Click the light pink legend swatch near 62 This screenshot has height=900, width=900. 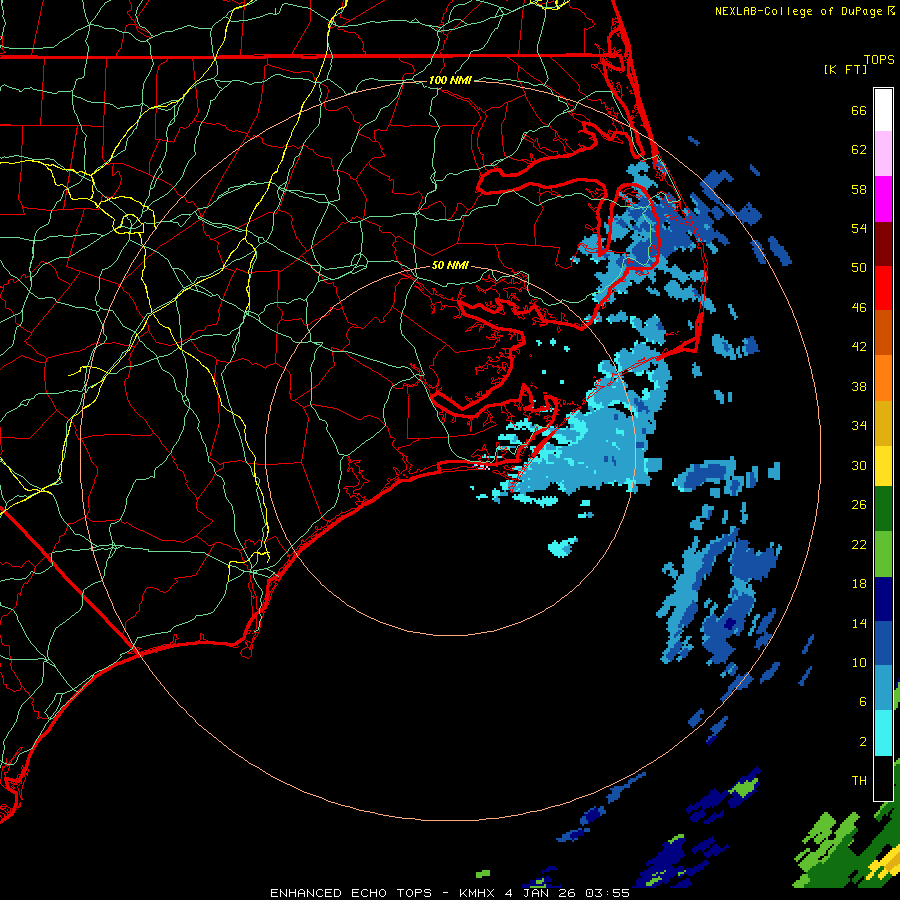(x=883, y=154)
